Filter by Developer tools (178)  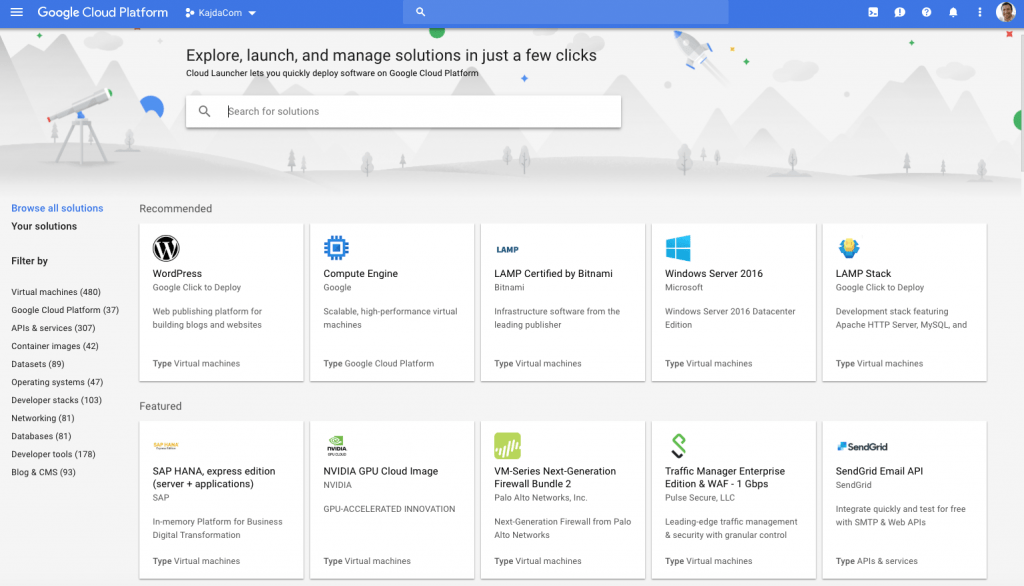[x=53, y=454]
